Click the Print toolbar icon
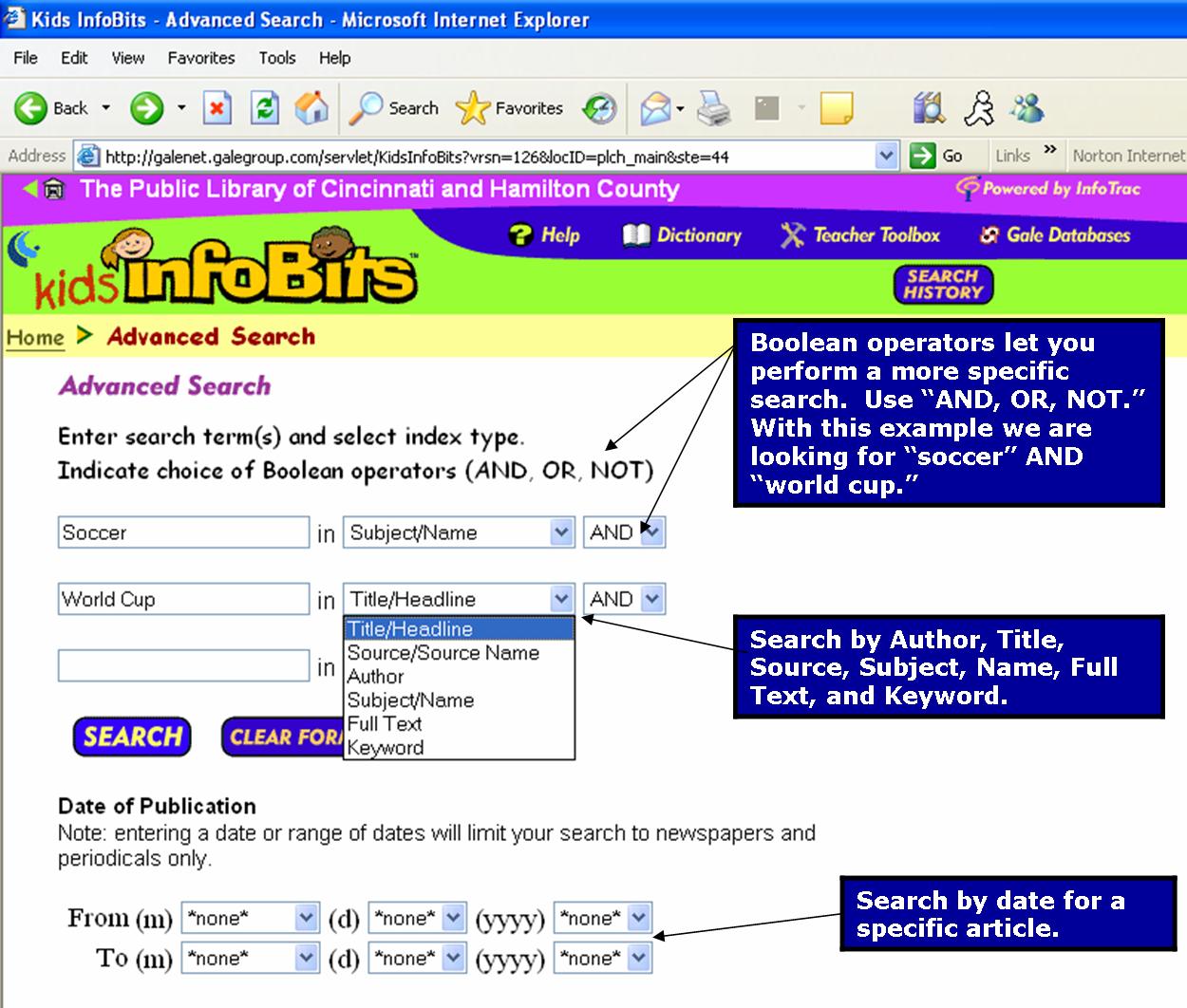The height and width of the screenshot is (1008, 1187). tap(714, 109)
